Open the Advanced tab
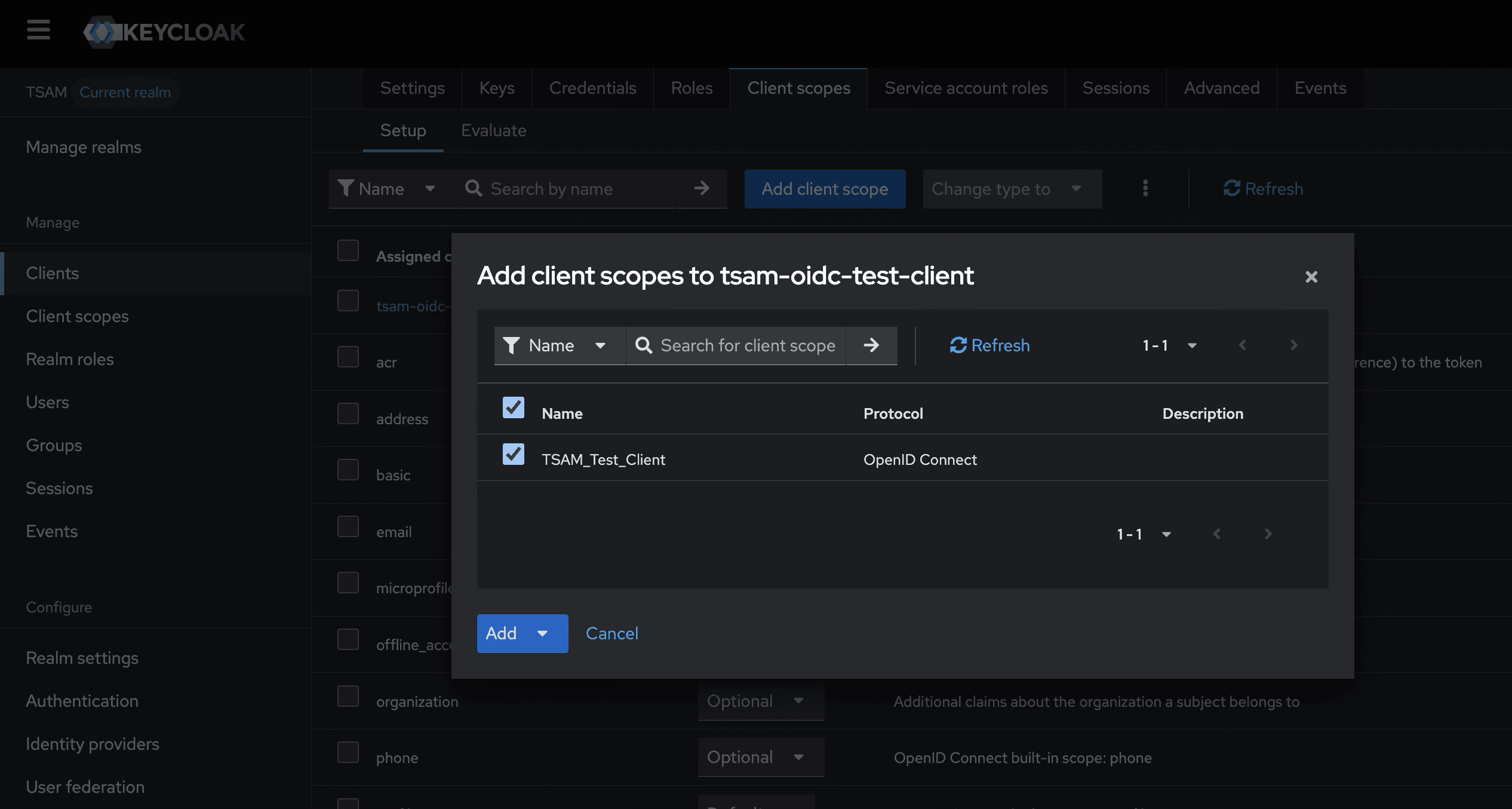This screenshot has height=809, width=1512. [1222, 88]
